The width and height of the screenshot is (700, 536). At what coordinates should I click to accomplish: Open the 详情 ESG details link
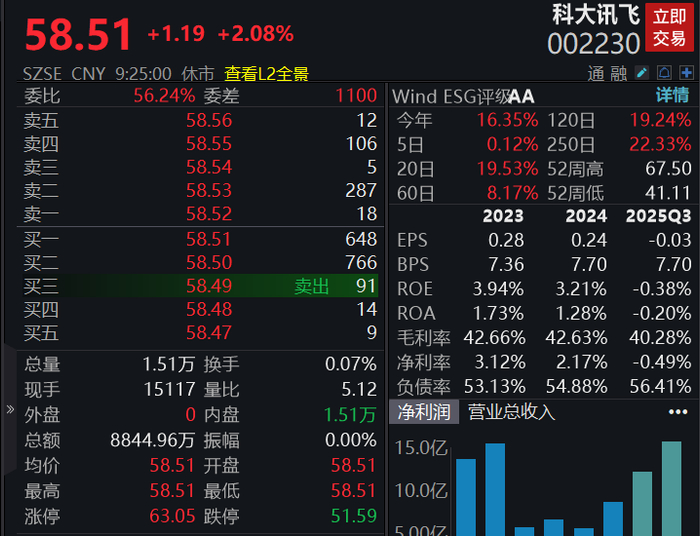pyautogui.click(x=672, y=95)
